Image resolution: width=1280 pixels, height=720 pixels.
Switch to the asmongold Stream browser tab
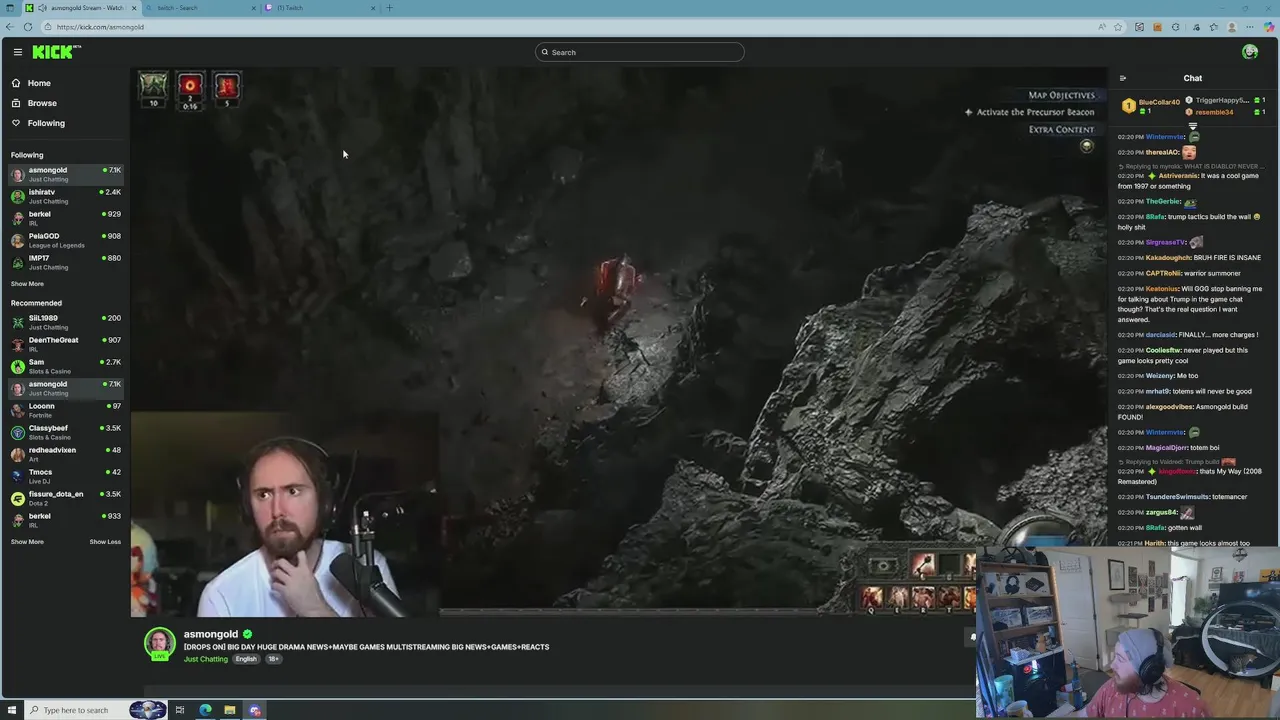click(x=82, y=8)
